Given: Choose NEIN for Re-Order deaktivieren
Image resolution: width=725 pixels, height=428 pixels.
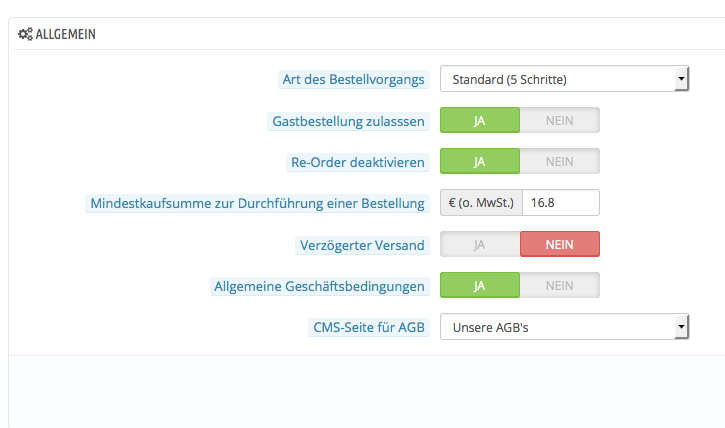Looking at the screenshot, I should tap(559, 161).
